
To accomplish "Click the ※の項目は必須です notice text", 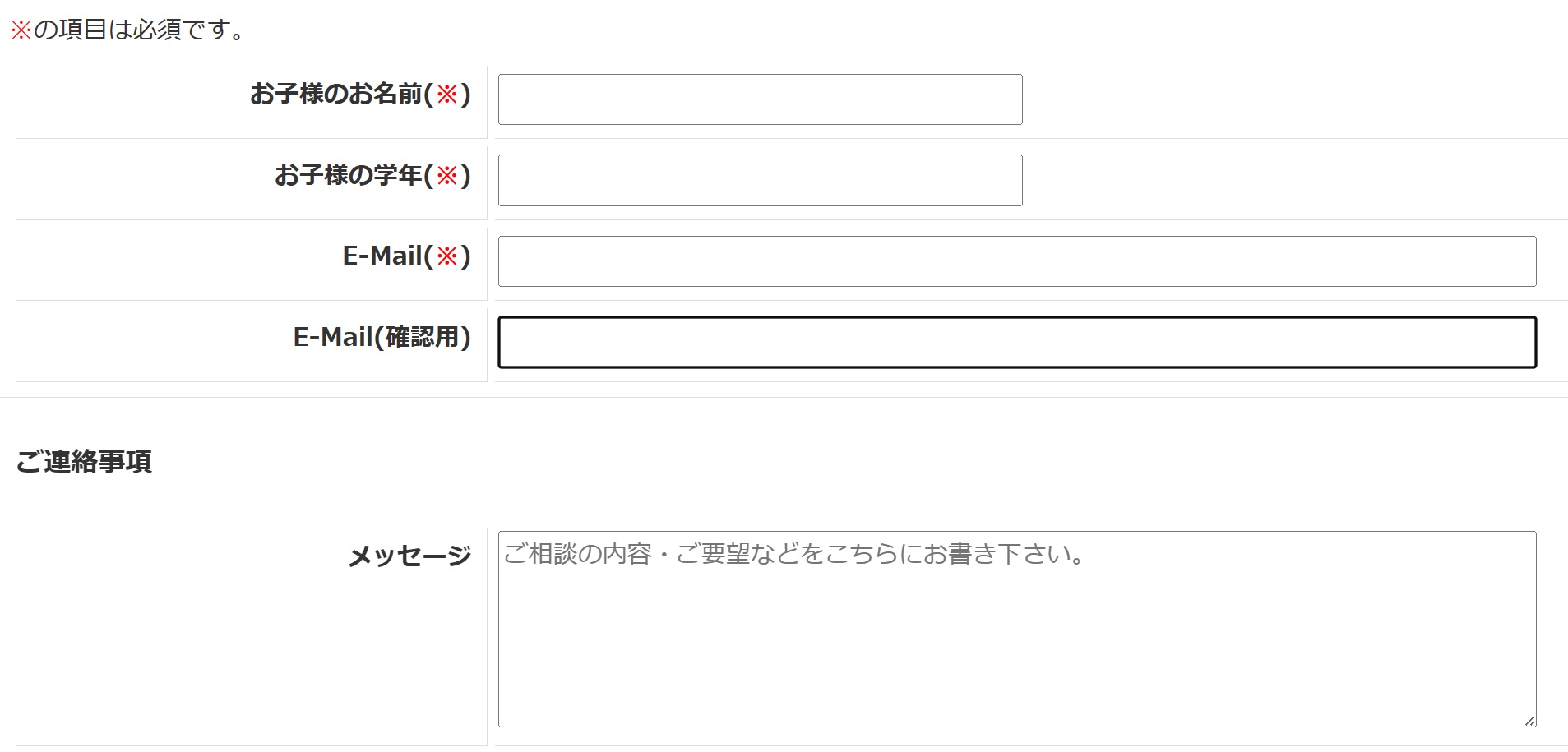I will coord(128,30).
